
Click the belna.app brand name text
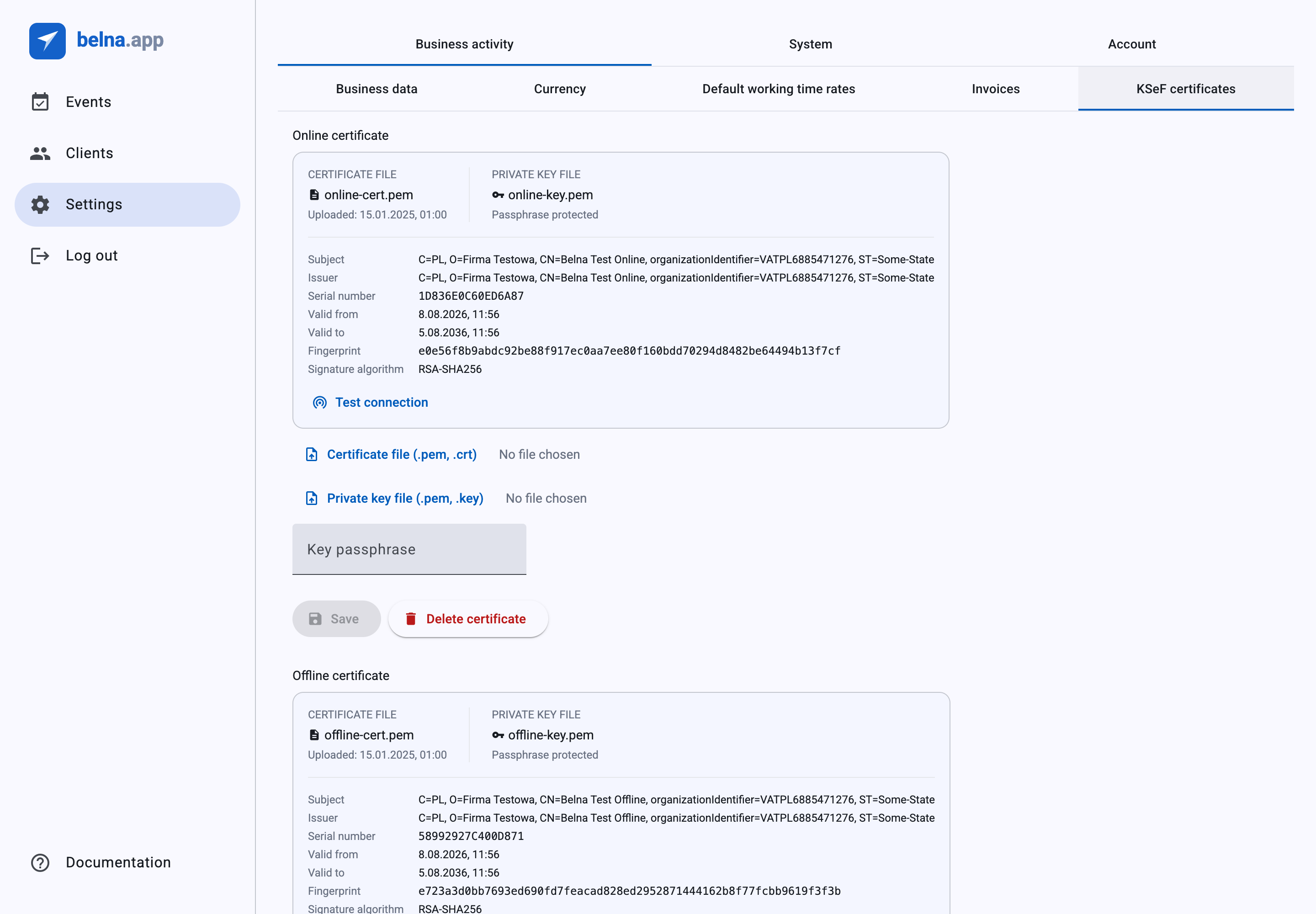point(120,40)
